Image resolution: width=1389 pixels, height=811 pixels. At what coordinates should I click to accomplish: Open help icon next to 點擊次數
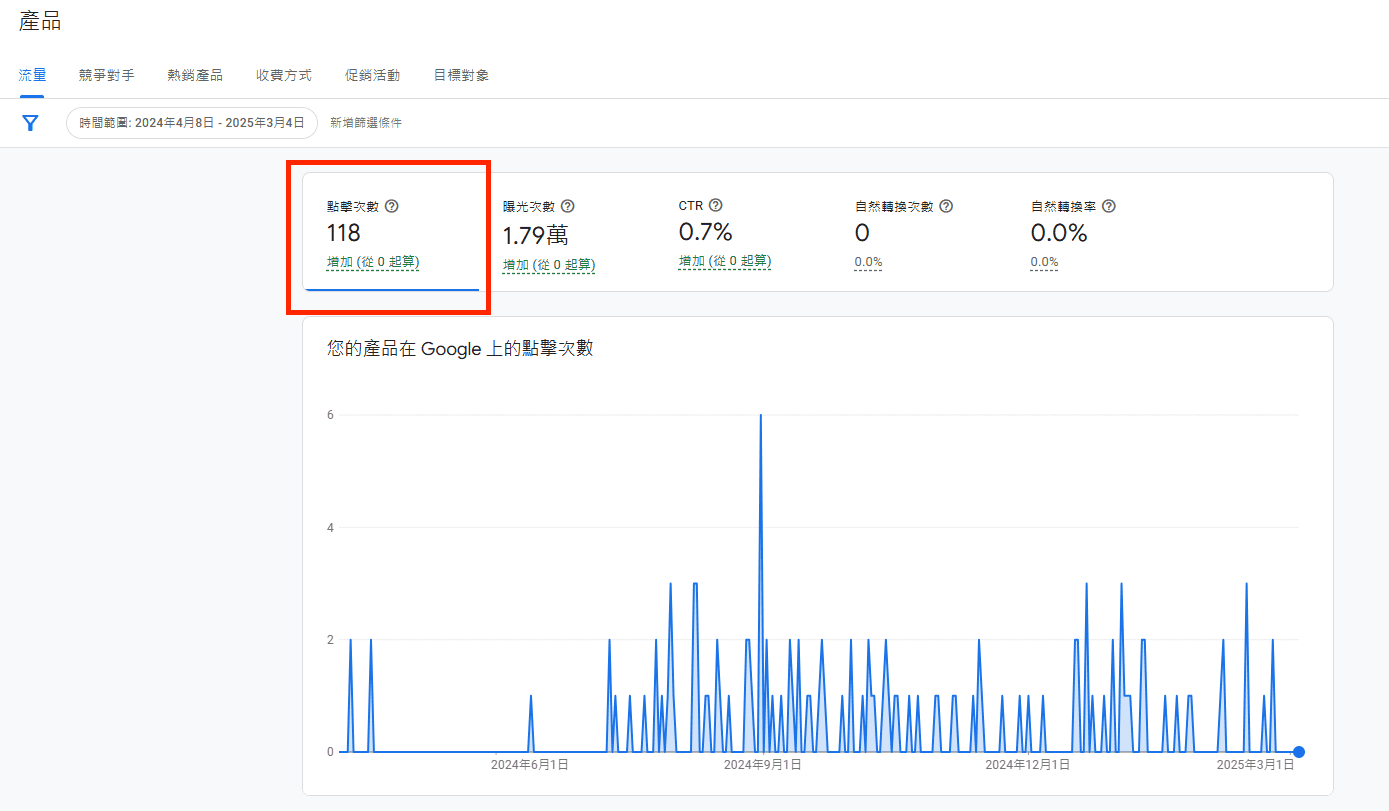click(x=392, y=206)
